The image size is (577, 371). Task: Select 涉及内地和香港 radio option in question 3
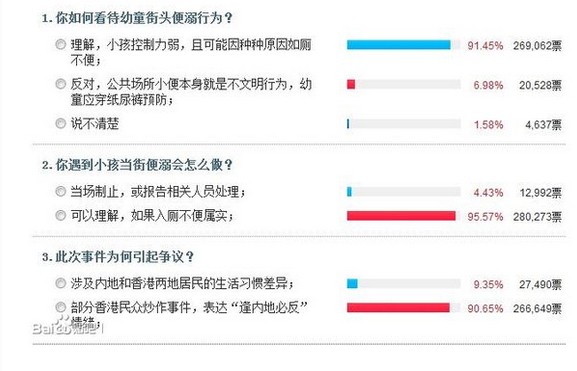point(60,283)
